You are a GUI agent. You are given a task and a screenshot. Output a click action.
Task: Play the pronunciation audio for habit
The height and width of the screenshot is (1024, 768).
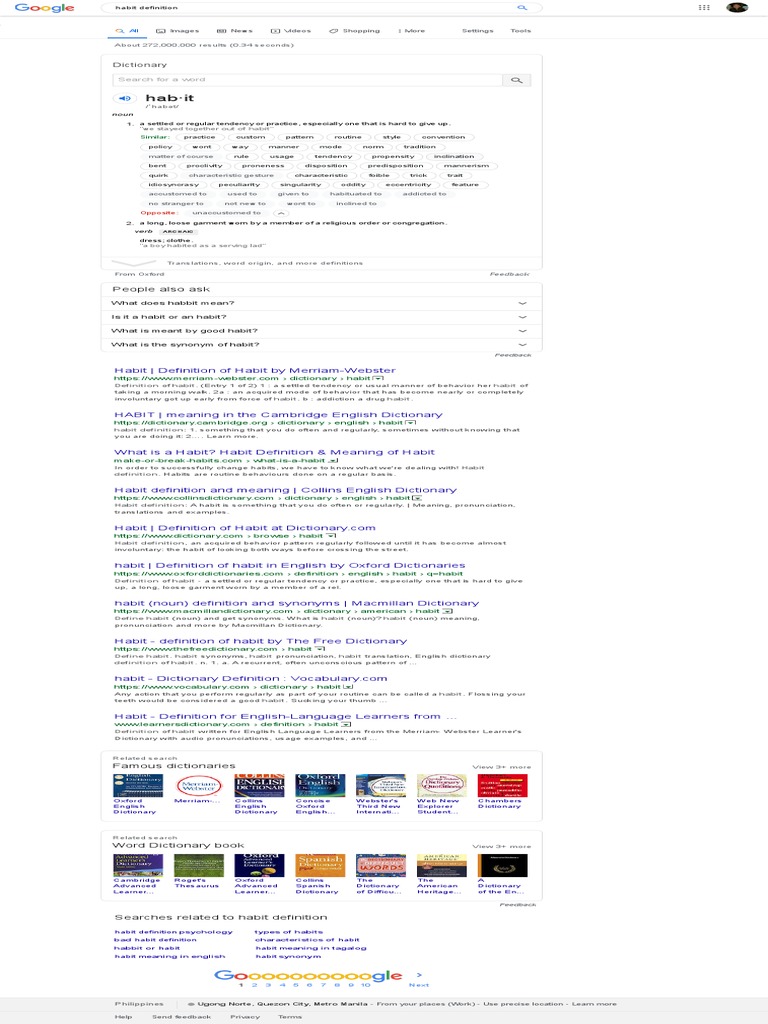pos(124,99)
